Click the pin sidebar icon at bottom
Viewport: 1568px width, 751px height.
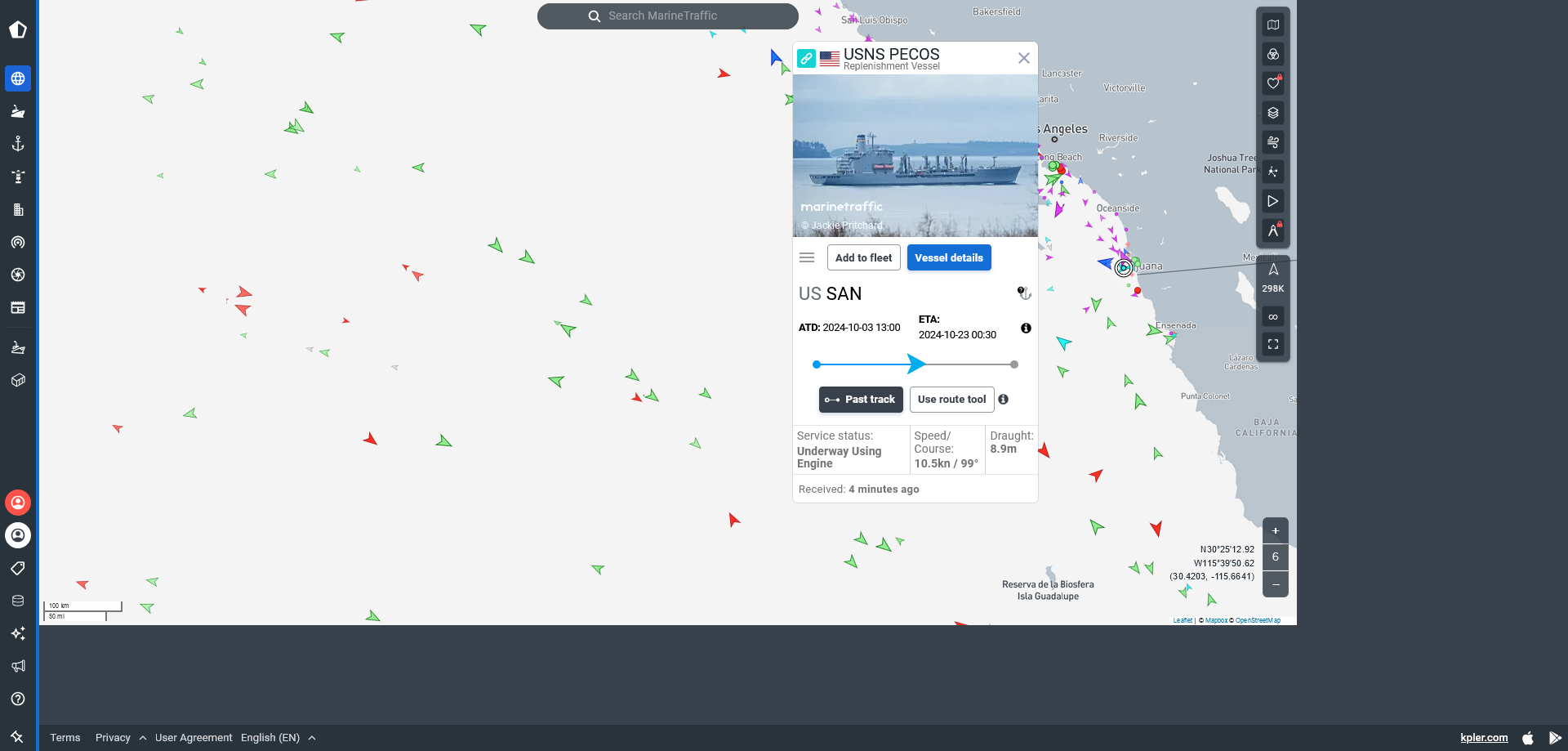point(18,736)
